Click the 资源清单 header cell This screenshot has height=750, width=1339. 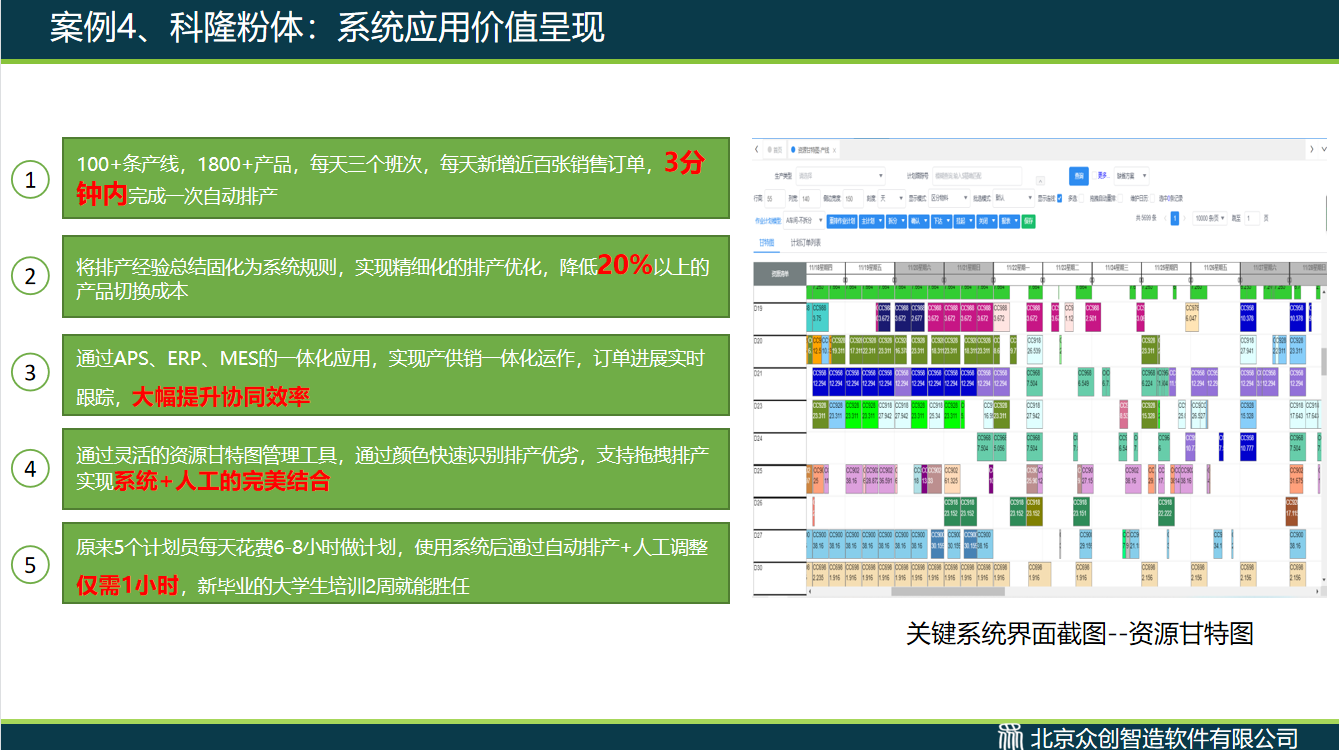click(x=779, y=272)
